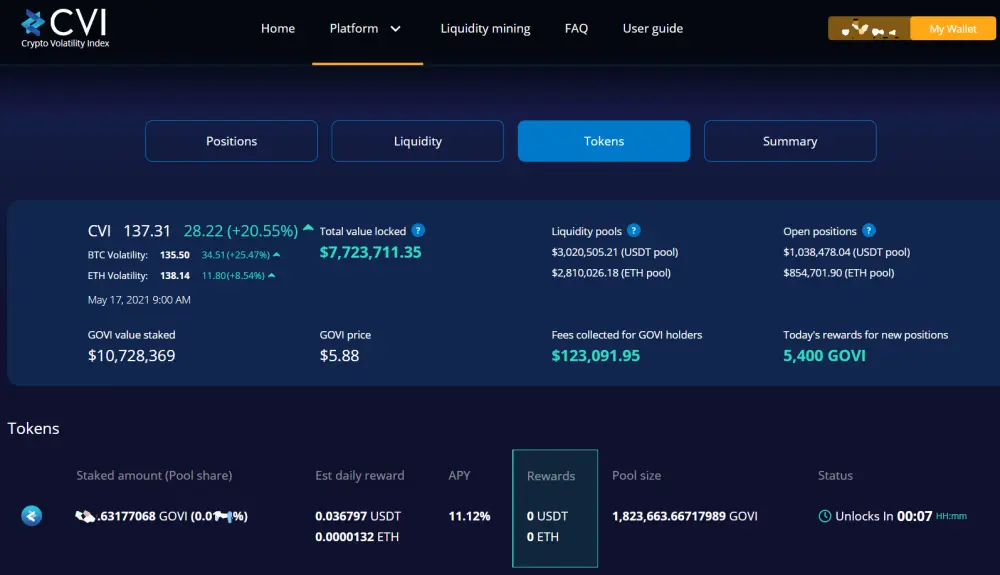The image size is (1000, 575).
Task: Click the Est daily reward column header
Action: coord(360,476)
